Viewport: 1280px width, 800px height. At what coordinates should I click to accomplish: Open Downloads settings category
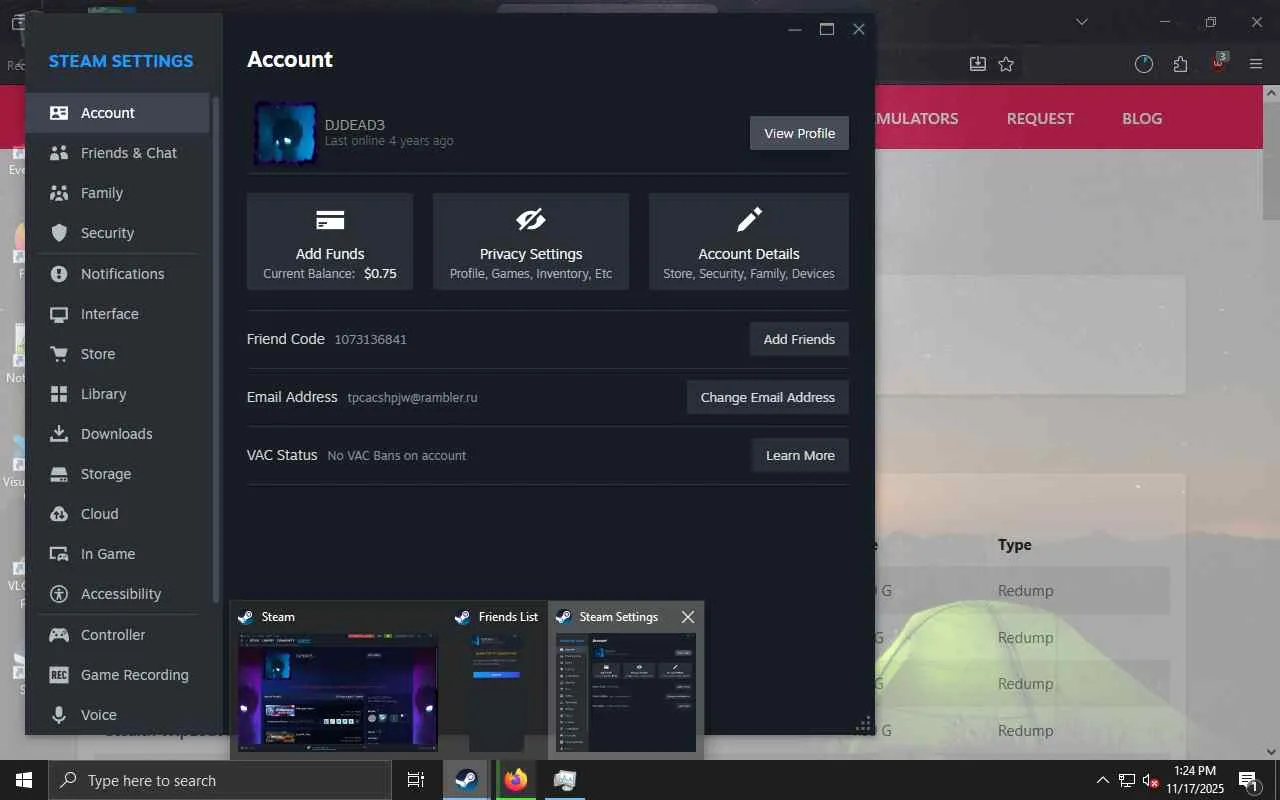(x=118, y=434)
